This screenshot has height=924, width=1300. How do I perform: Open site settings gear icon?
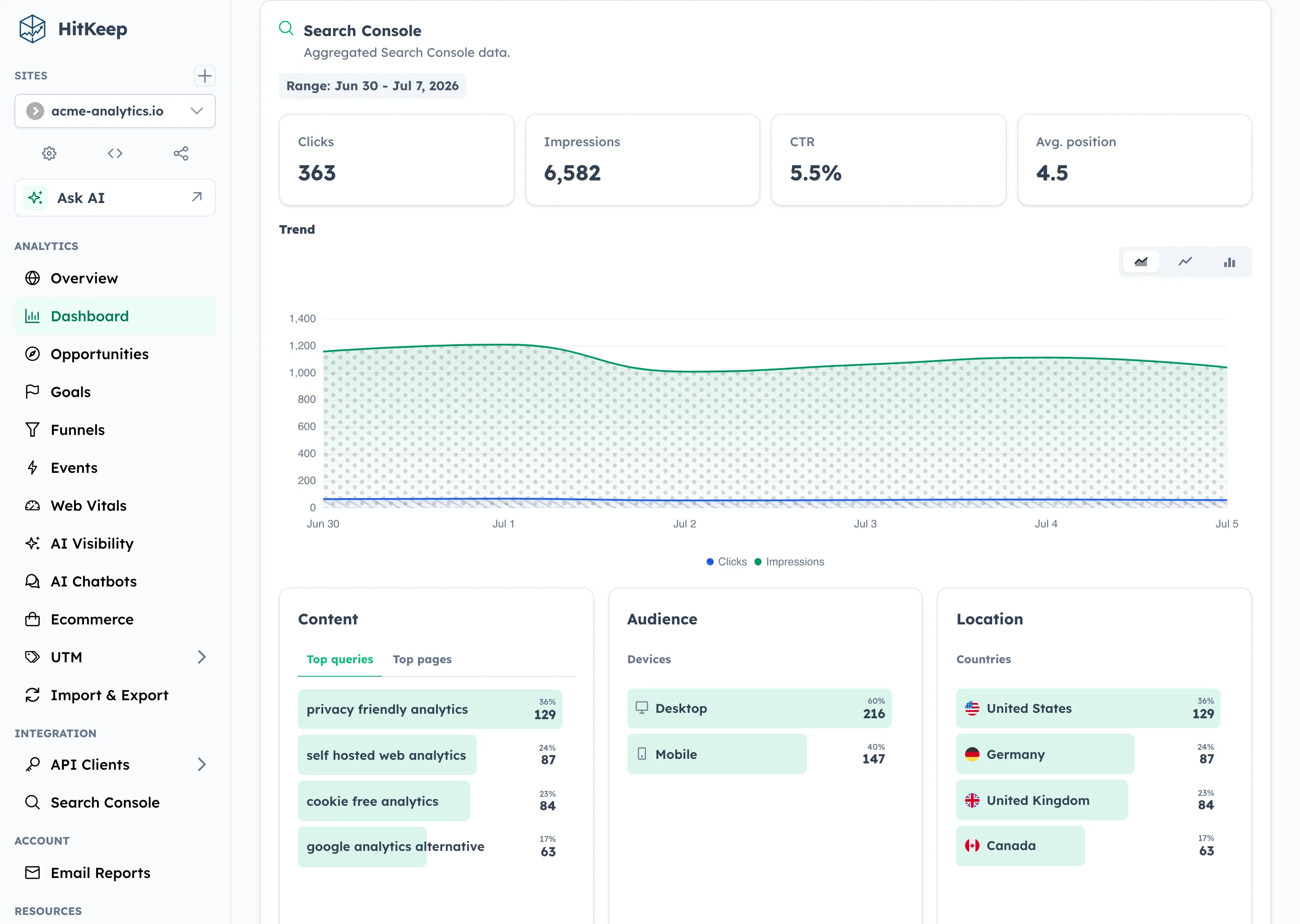[x=50, y=153]
